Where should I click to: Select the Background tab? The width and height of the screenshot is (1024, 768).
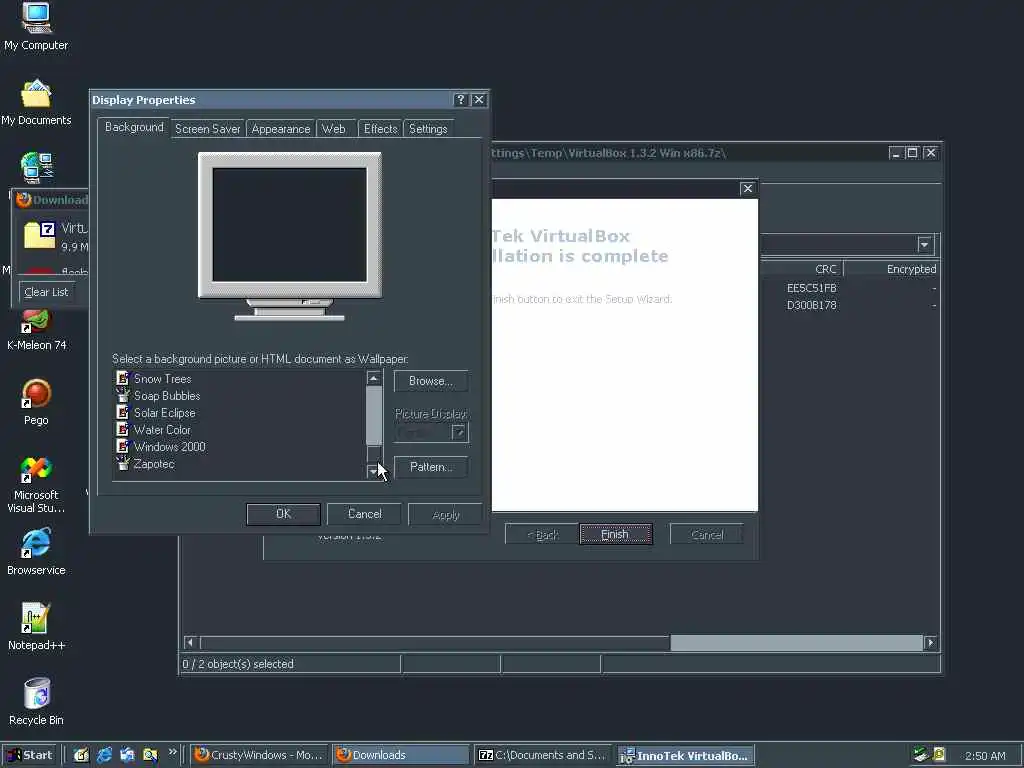(x=134, y=127)
